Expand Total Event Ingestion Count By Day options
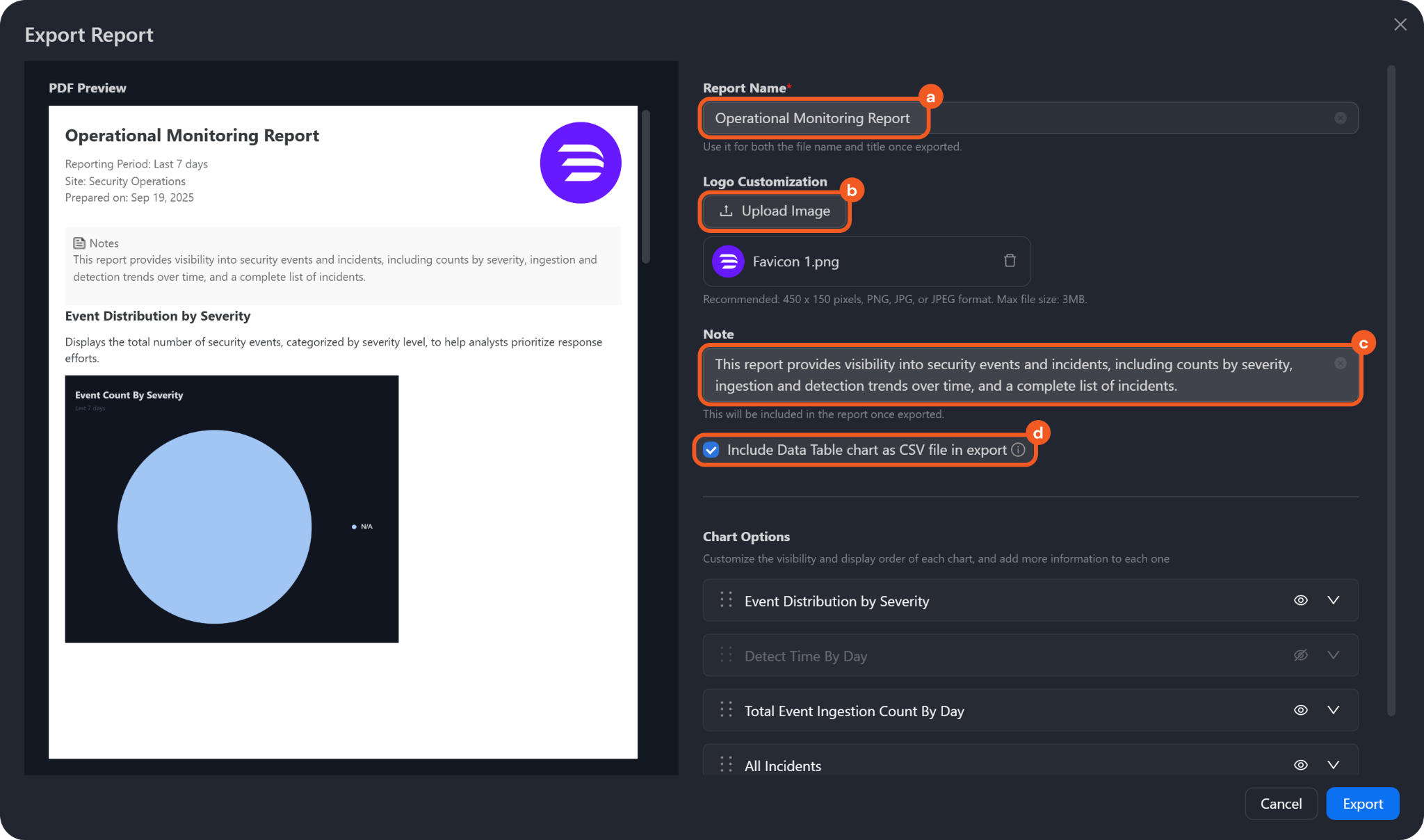Image resolution: width=1424 pixels, height=840 pixels. pos(1333,710)
